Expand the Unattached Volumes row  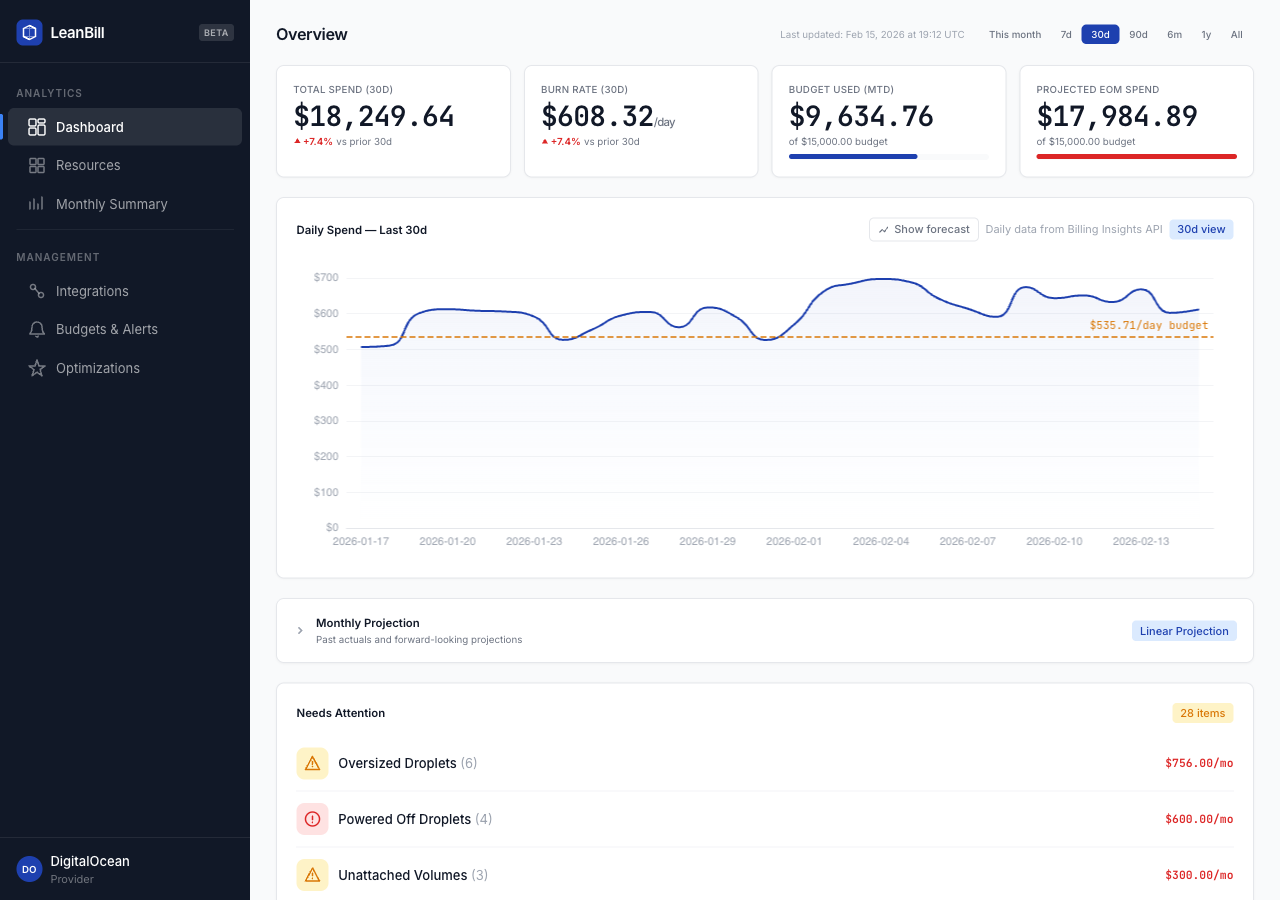tap(765, 875)
